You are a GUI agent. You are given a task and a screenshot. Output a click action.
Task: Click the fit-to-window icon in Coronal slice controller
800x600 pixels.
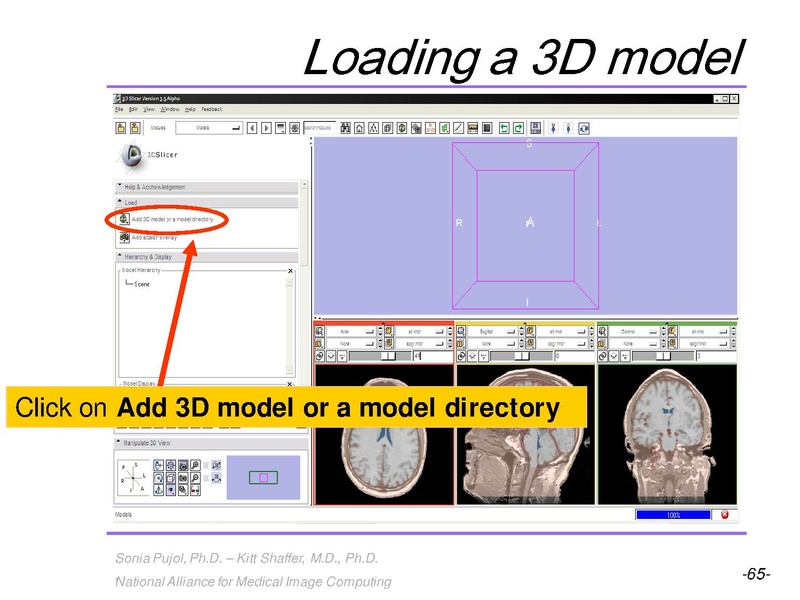pyautogui.click(x=603, y=331)
